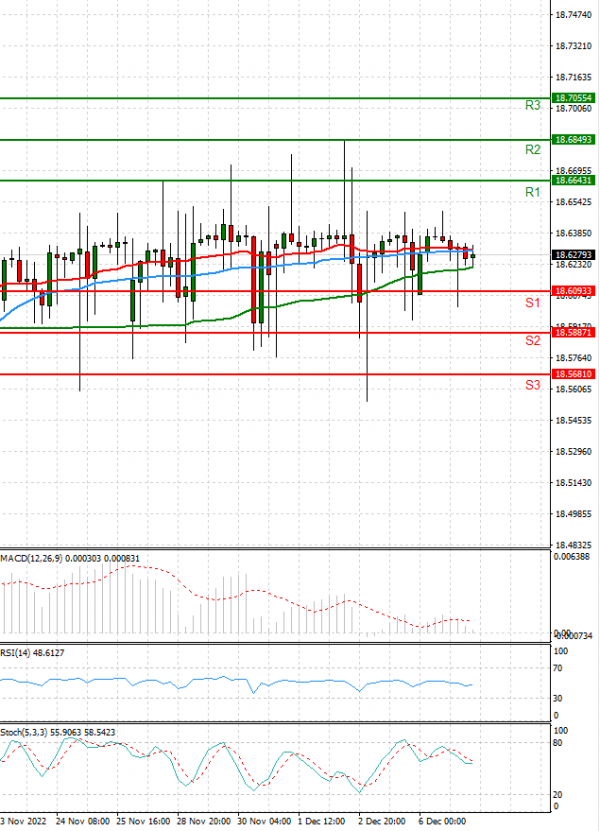Select the last candlestick on the chart
The width and height of the screenshot is (600, 831).
click(x=473, y=256)
